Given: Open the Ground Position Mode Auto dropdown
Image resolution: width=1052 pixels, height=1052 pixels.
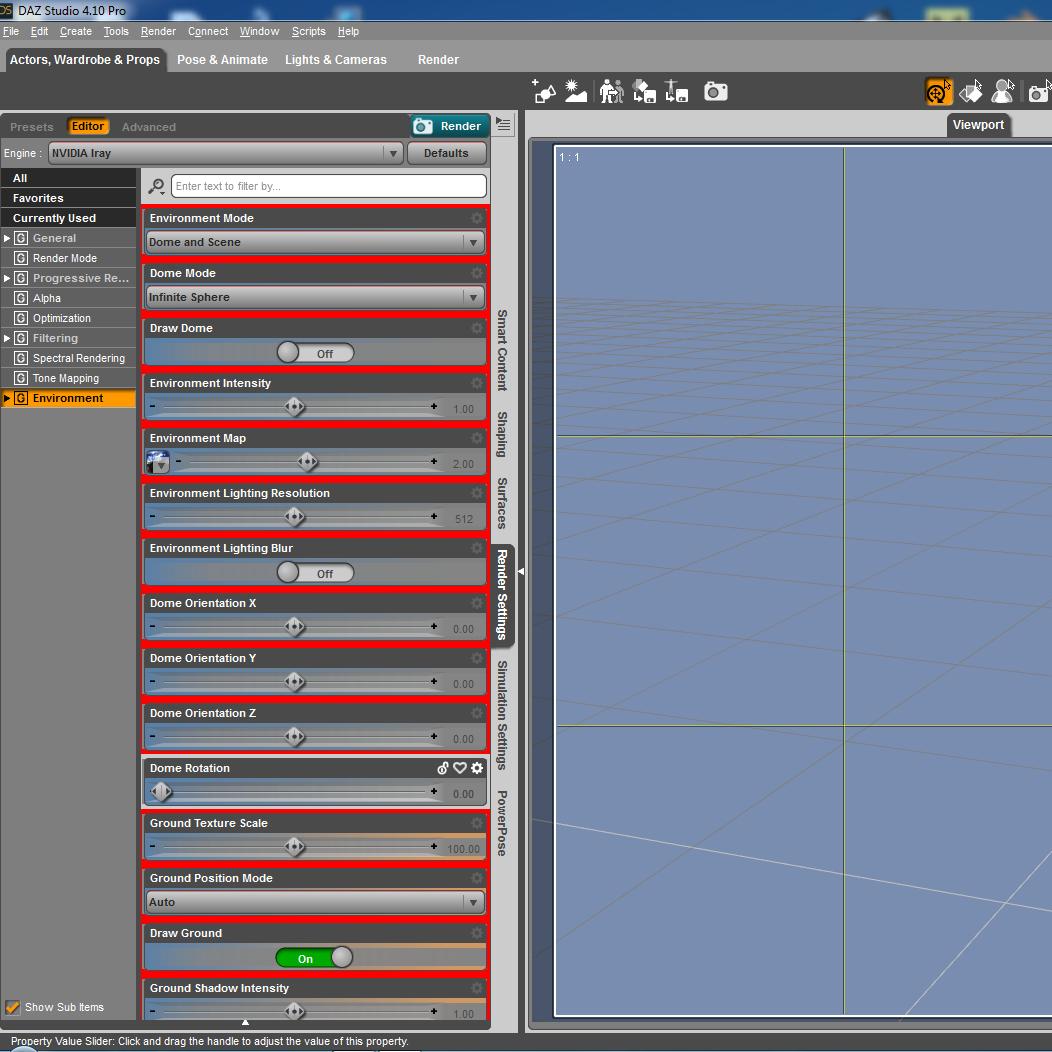Looking at the screenshot, I should [315, 902].
